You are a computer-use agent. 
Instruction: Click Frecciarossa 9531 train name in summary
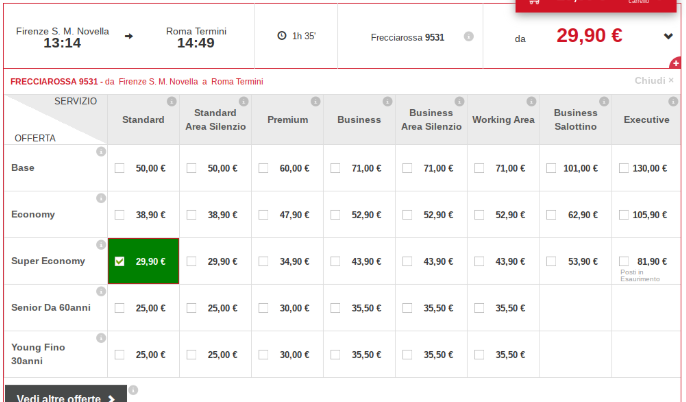tap(407, 38)
